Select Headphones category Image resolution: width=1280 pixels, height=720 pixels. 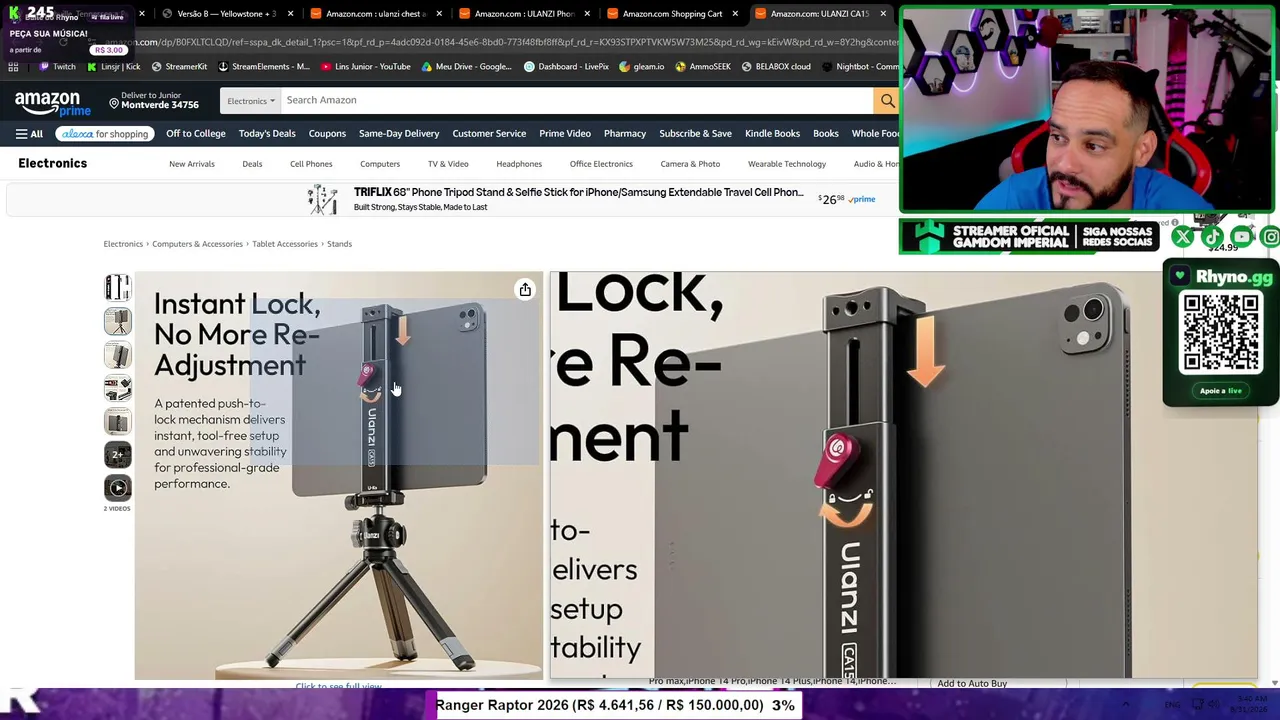click(x=519, y=164)
